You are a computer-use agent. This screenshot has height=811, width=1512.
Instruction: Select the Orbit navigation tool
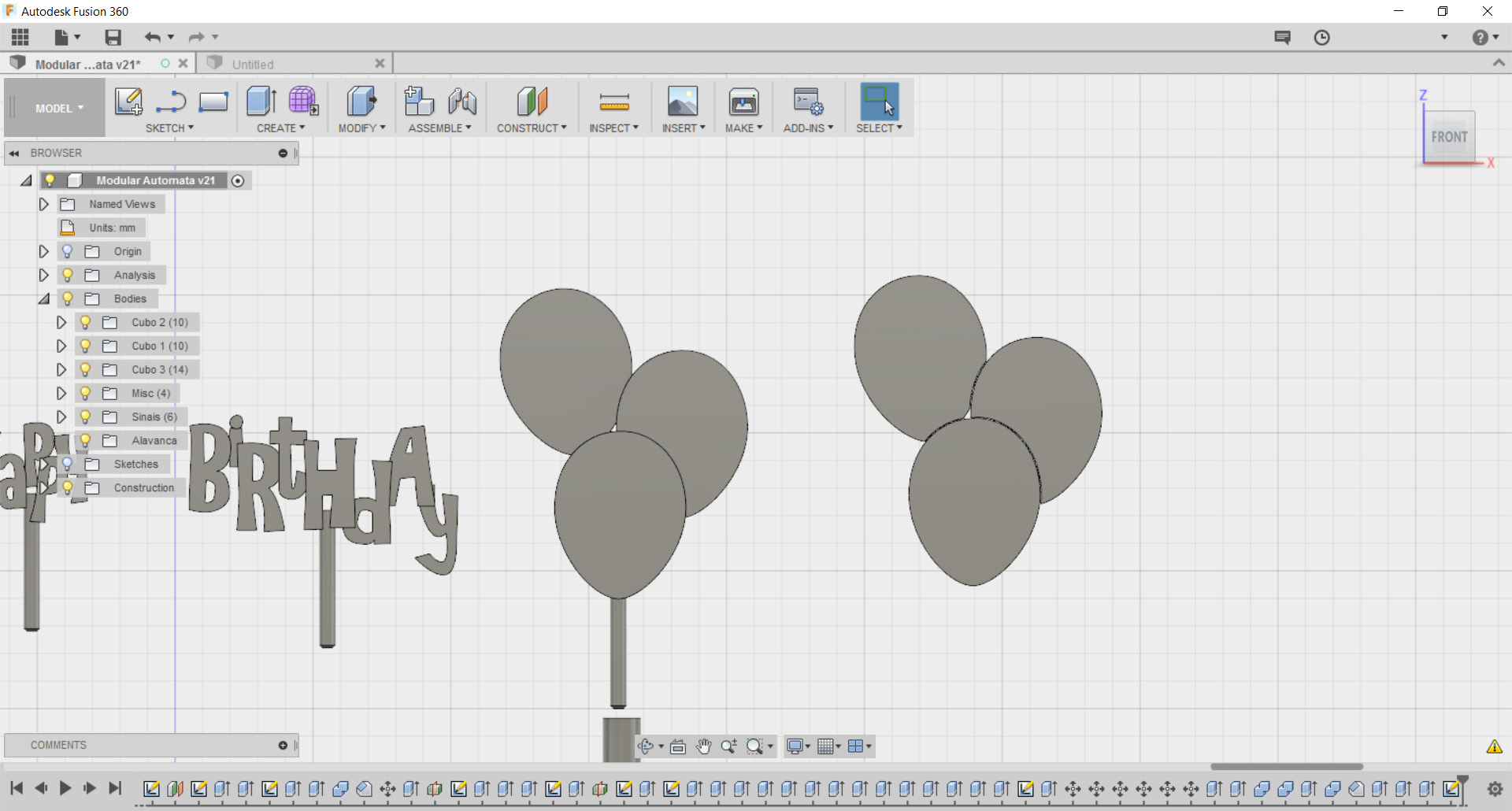pos(646,746)
